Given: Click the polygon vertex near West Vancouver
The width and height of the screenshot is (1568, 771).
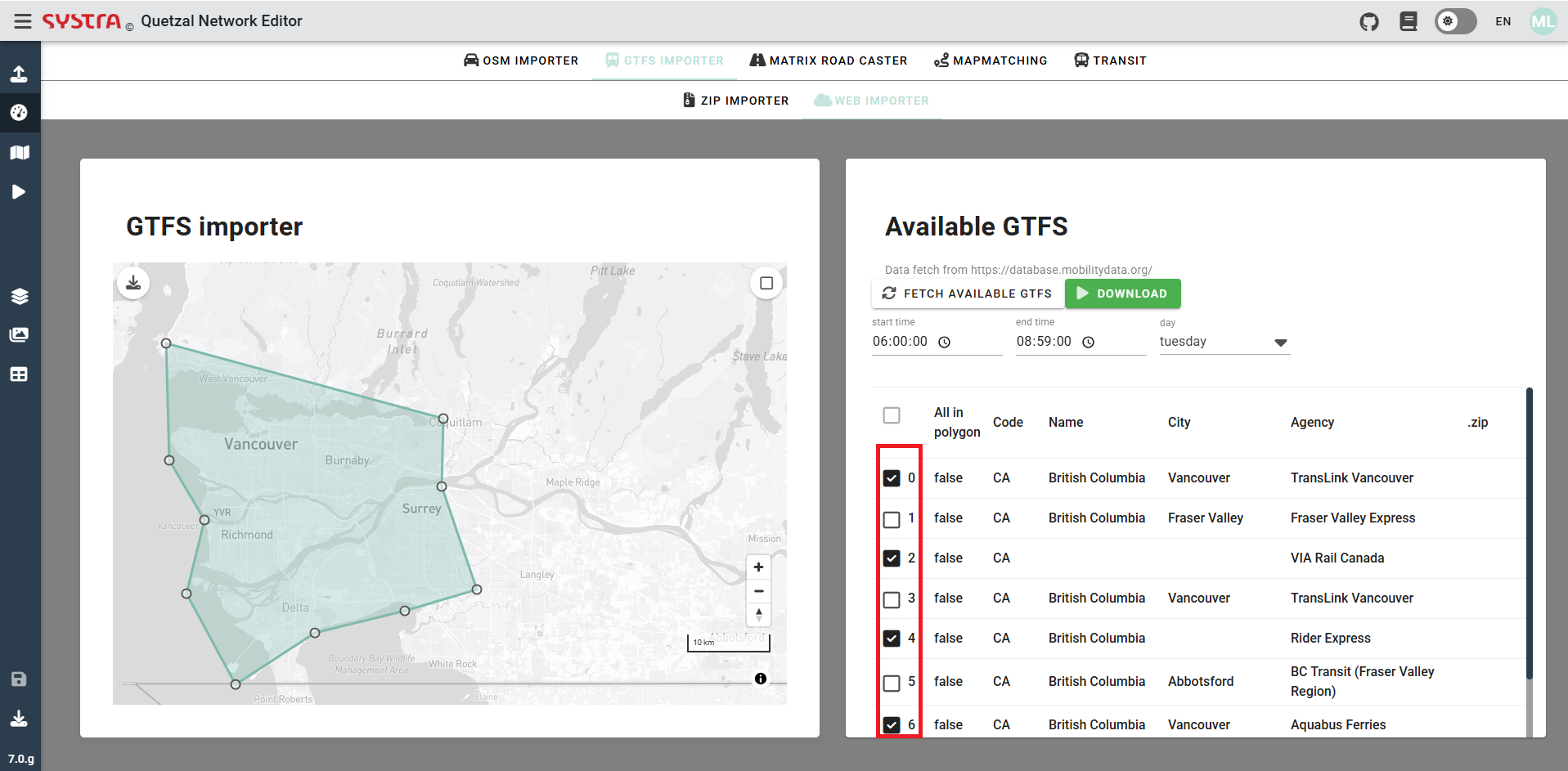Looking at the screenshot, I should pyautogui.click(x=166, y=343).
